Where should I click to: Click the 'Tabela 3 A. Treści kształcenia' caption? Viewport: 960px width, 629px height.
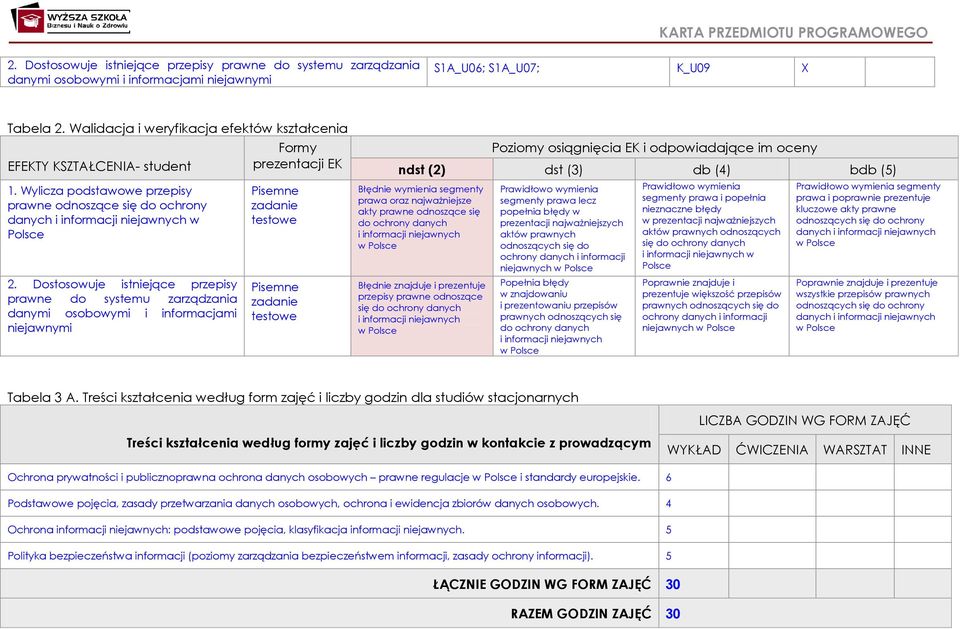click(x=293, y=397)
